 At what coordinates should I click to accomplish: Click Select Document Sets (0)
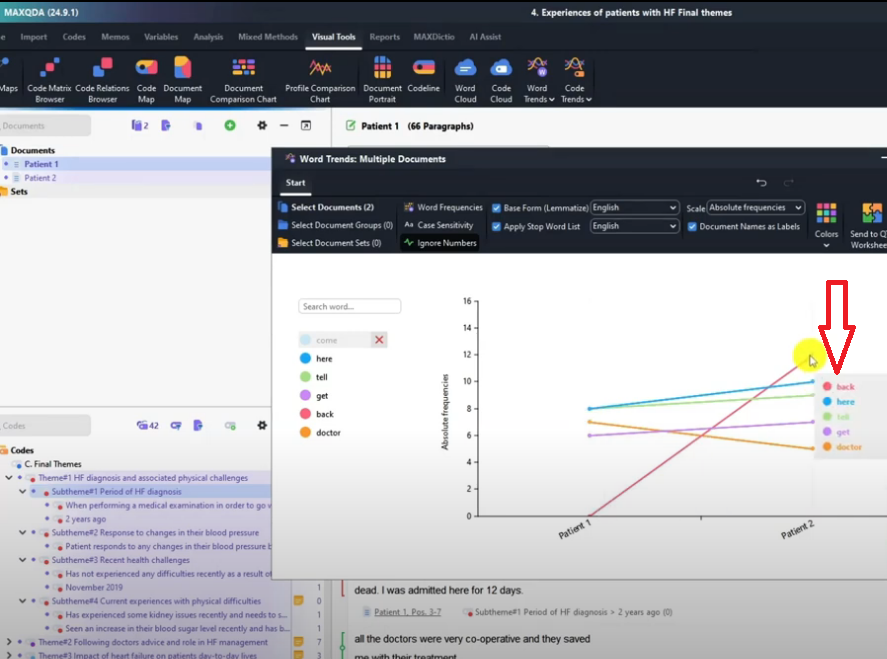(330, 243)
